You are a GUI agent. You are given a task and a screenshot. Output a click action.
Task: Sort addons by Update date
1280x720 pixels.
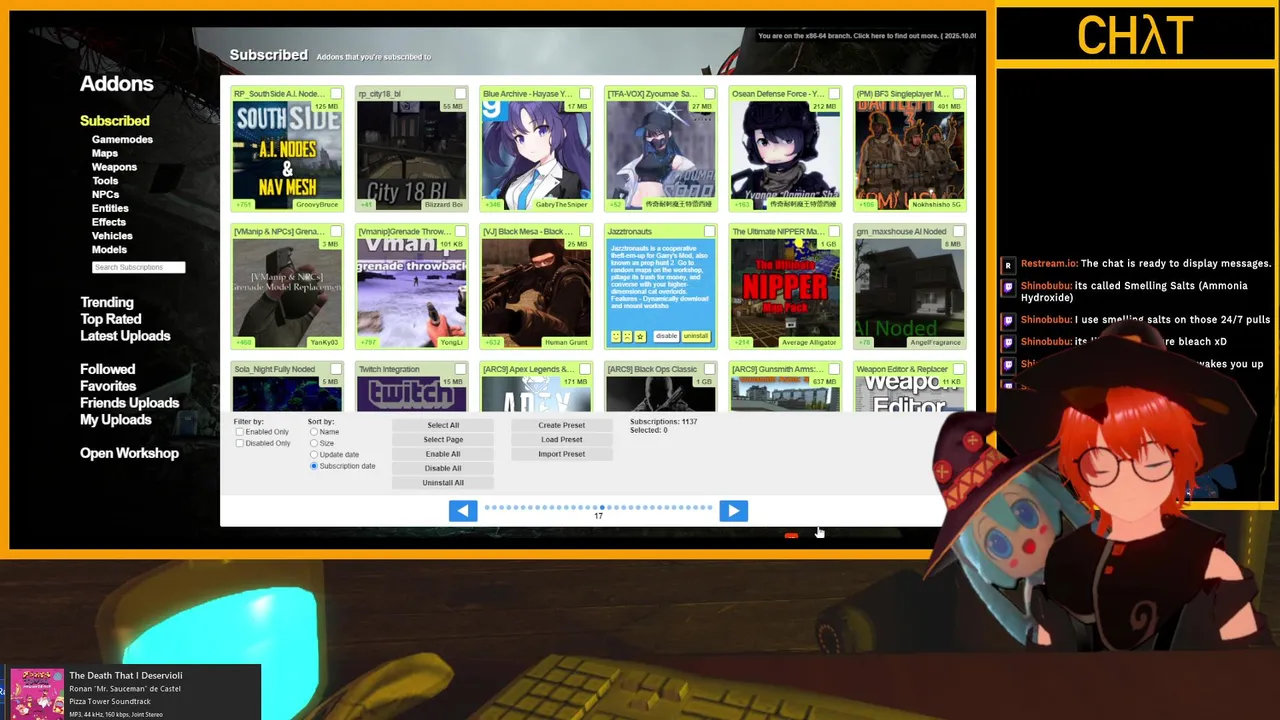(314, 455)
